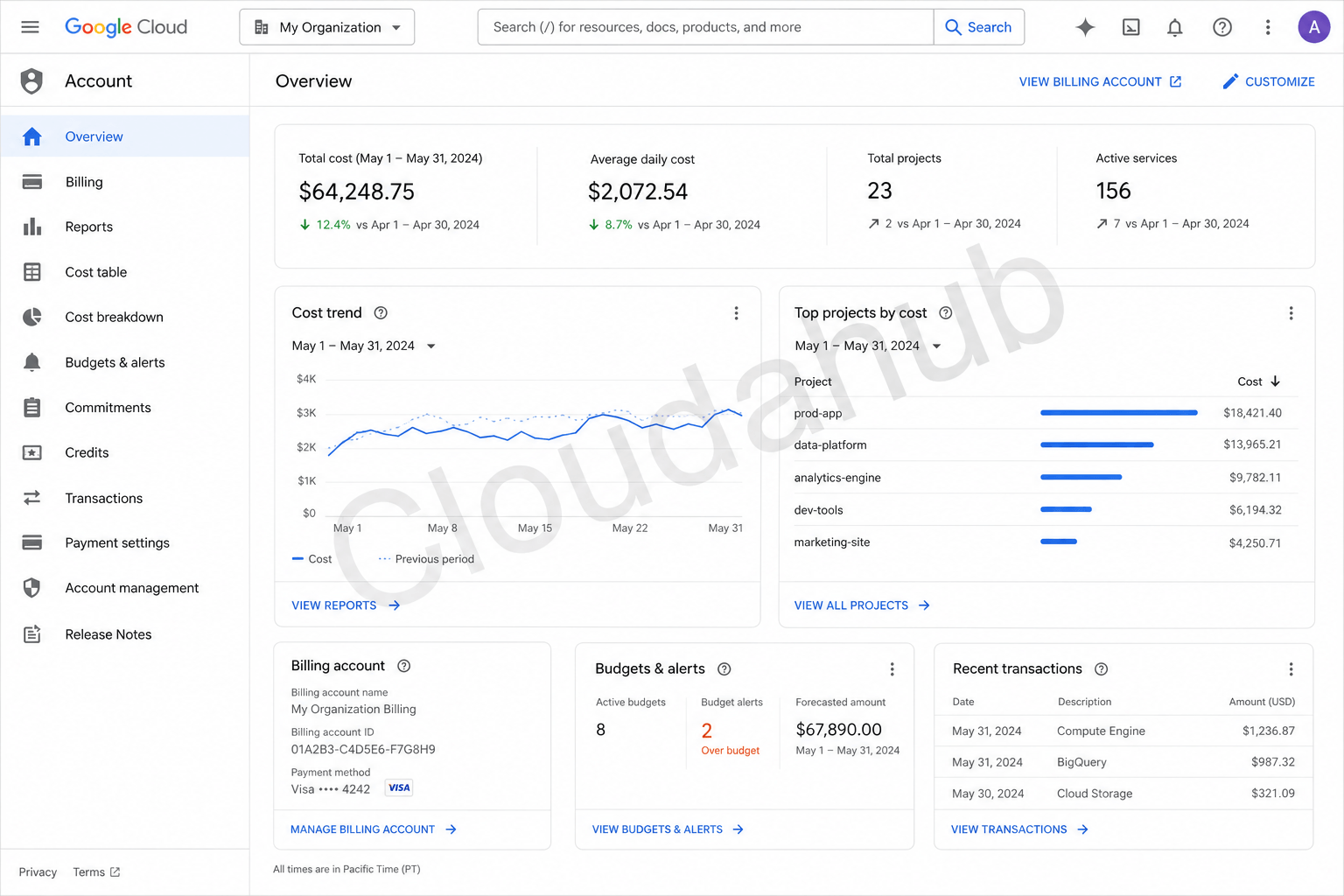Open Top projects card options menu
Screen dimensions: 1344x896
[1291, 313]
